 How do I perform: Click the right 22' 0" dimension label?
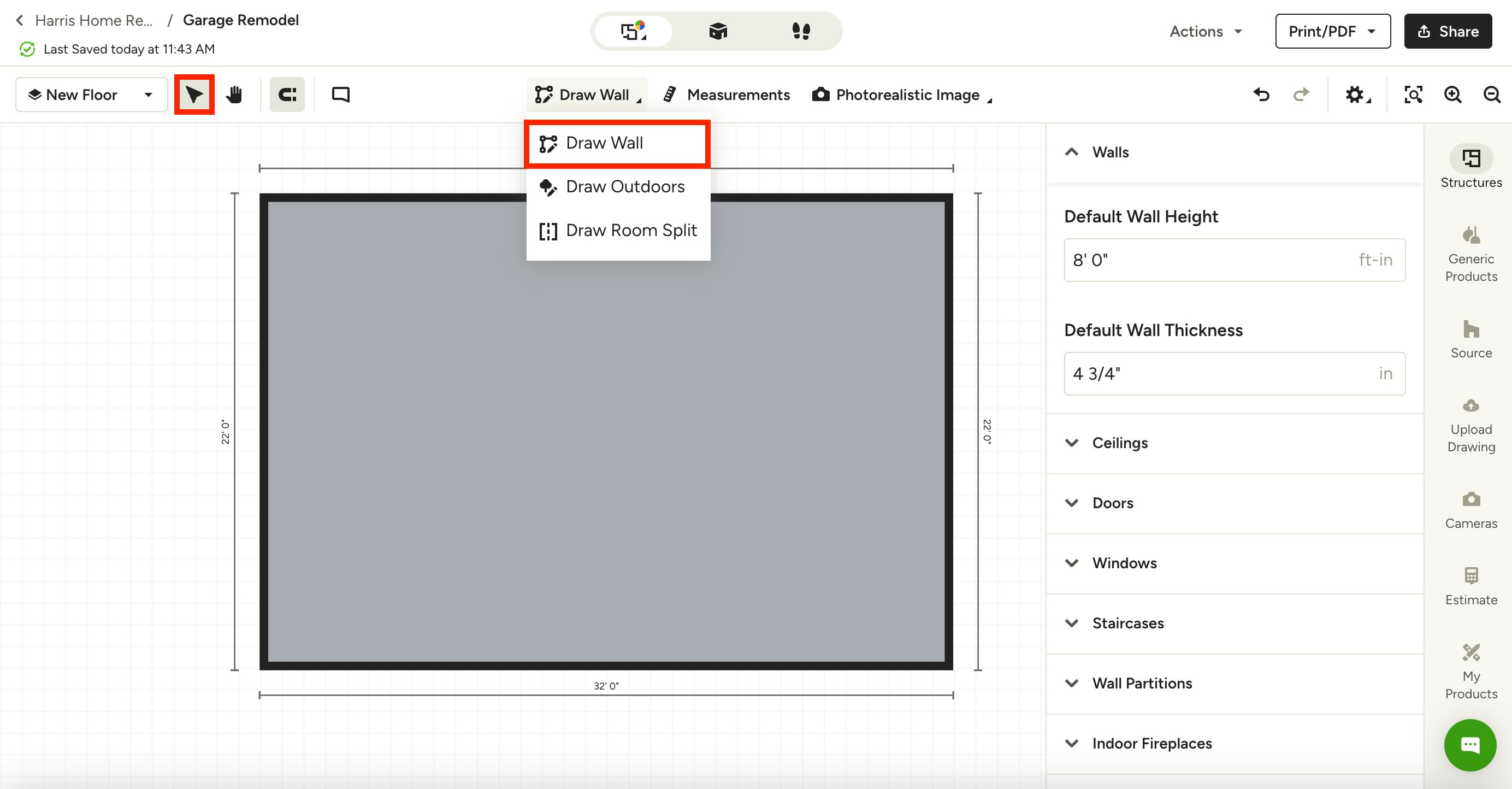(987, 432)
